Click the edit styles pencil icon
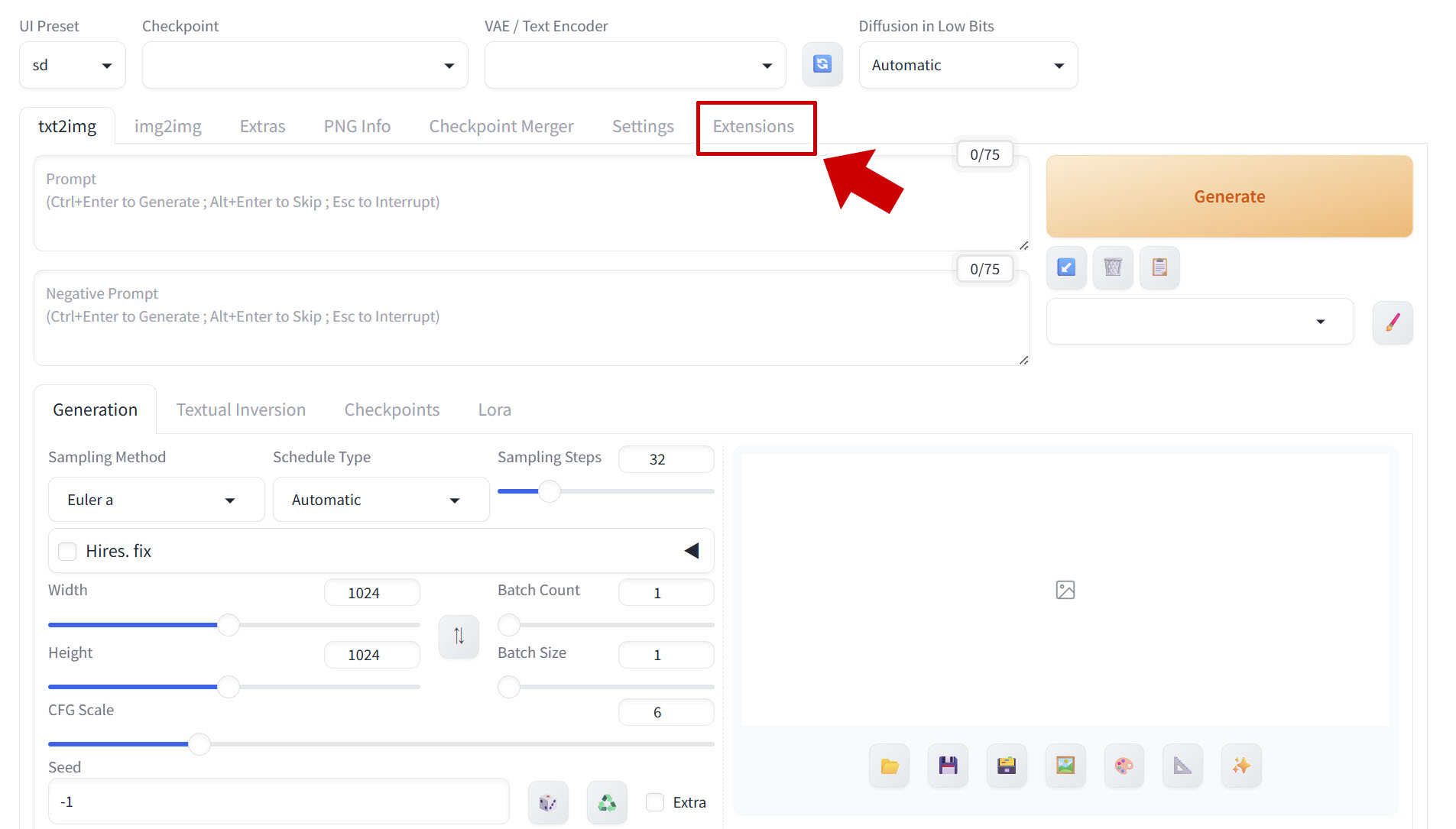Image resolution: width=1456 pixels, height=829 pixels. click(1392, 322)
